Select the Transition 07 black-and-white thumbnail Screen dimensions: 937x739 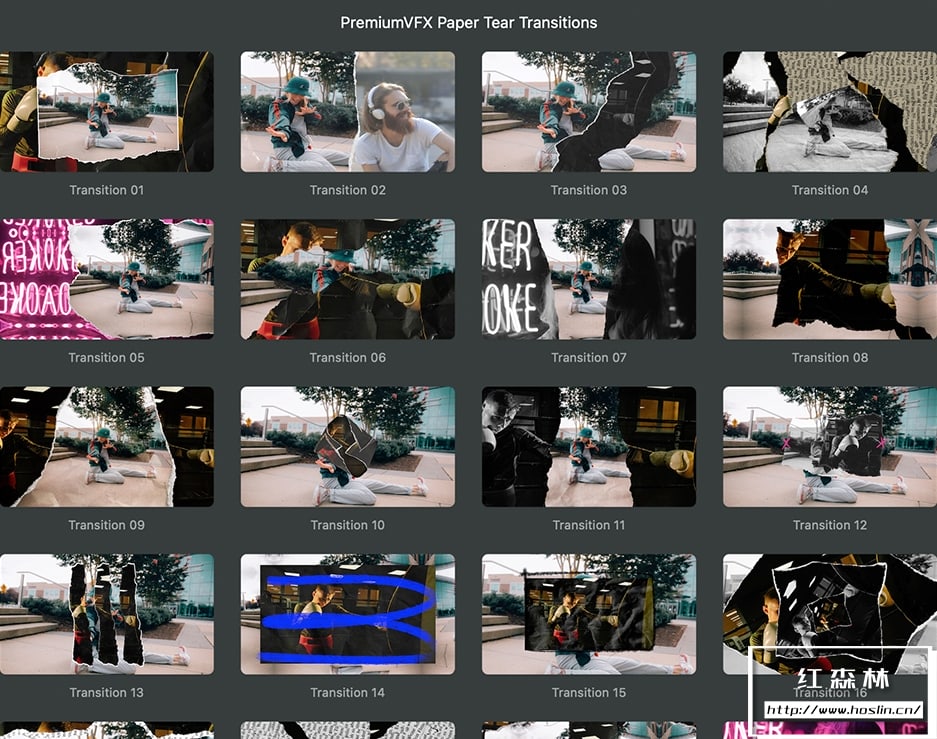click(589, 279)
